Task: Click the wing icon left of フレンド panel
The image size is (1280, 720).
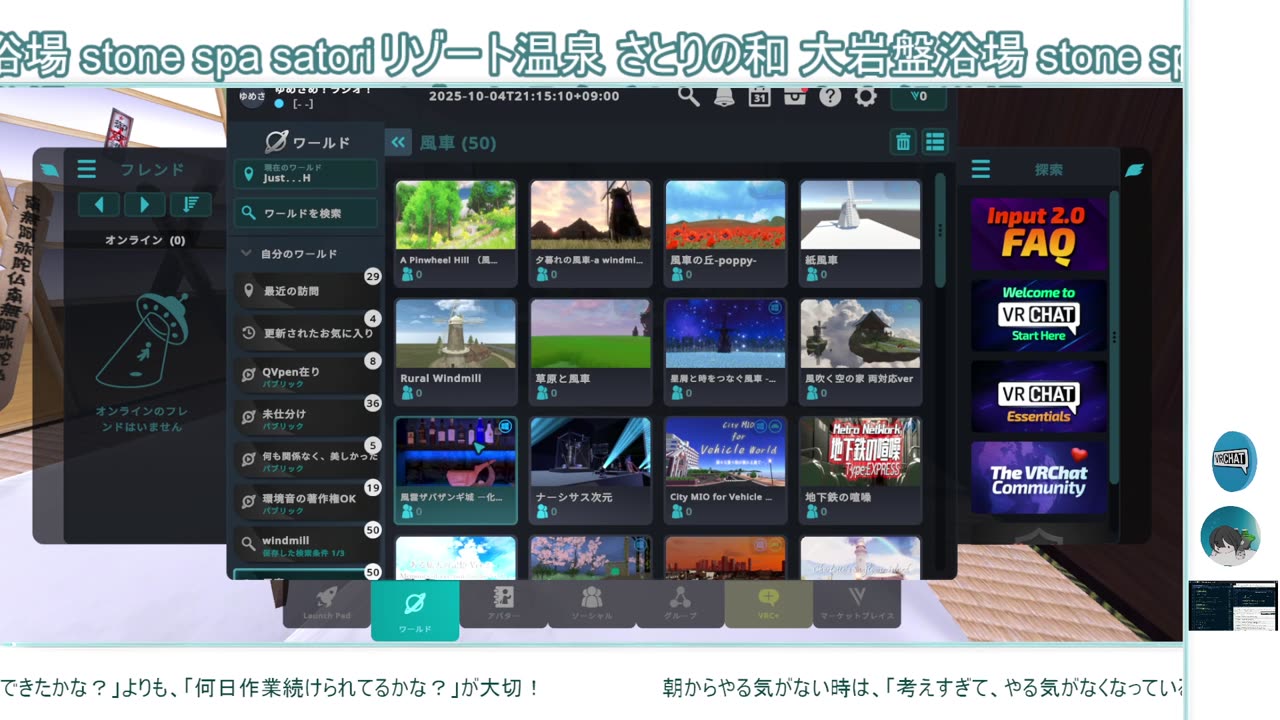Action: 50,171
